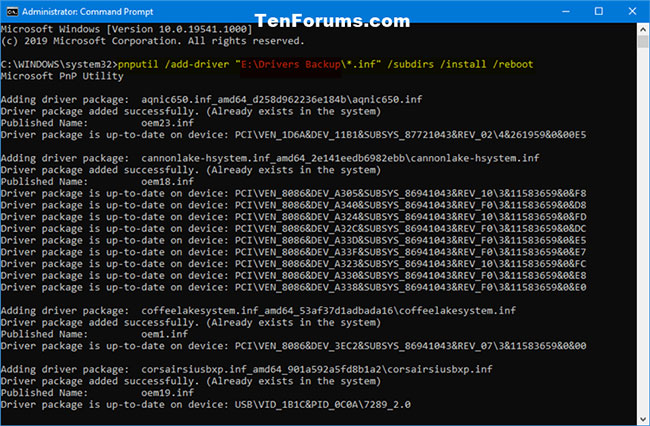Click the 'E:\Drivers Backup' path text
This screenshot has height=426, width=650.
coord(291,64)
